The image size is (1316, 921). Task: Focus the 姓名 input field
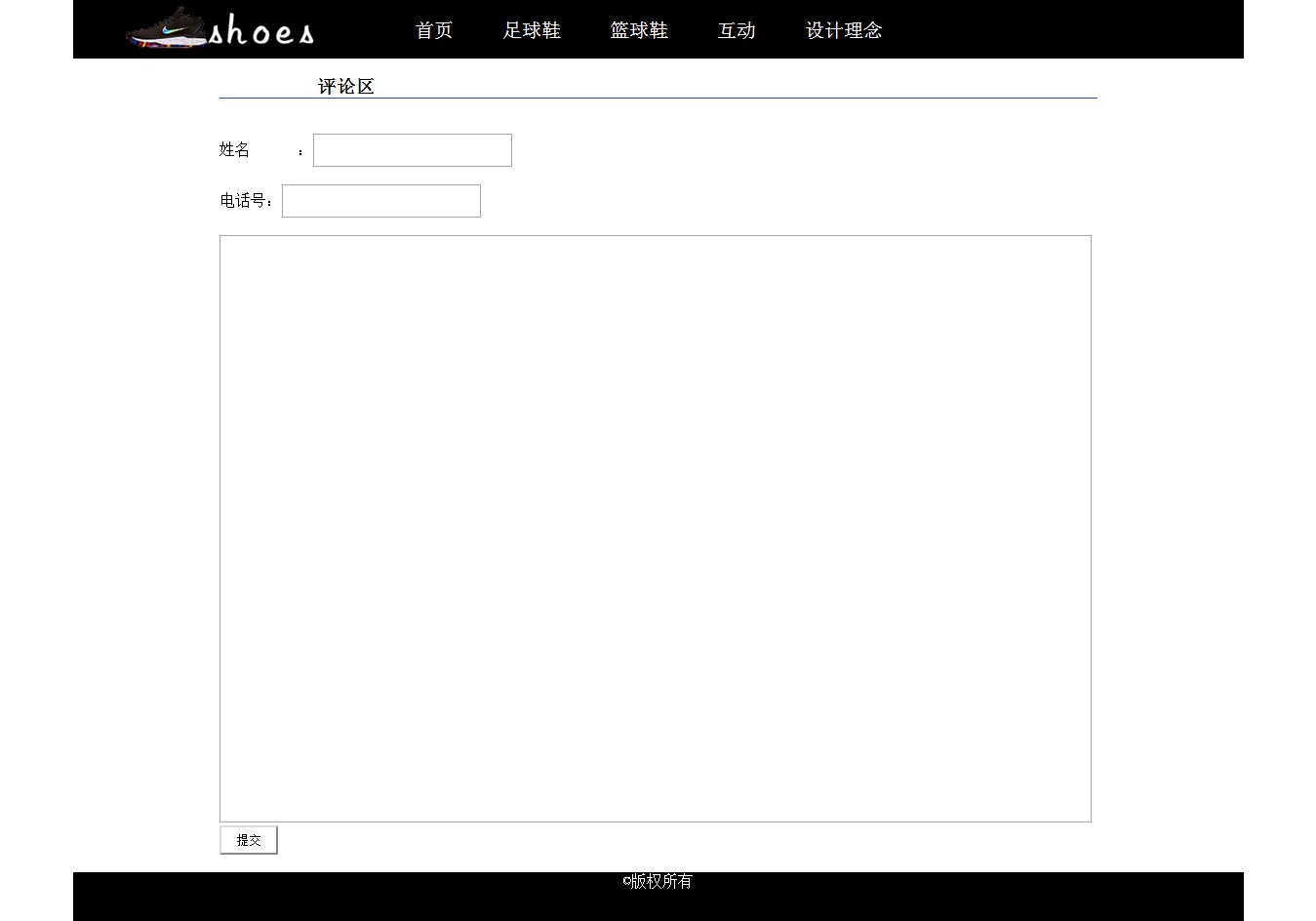(413, 150)
